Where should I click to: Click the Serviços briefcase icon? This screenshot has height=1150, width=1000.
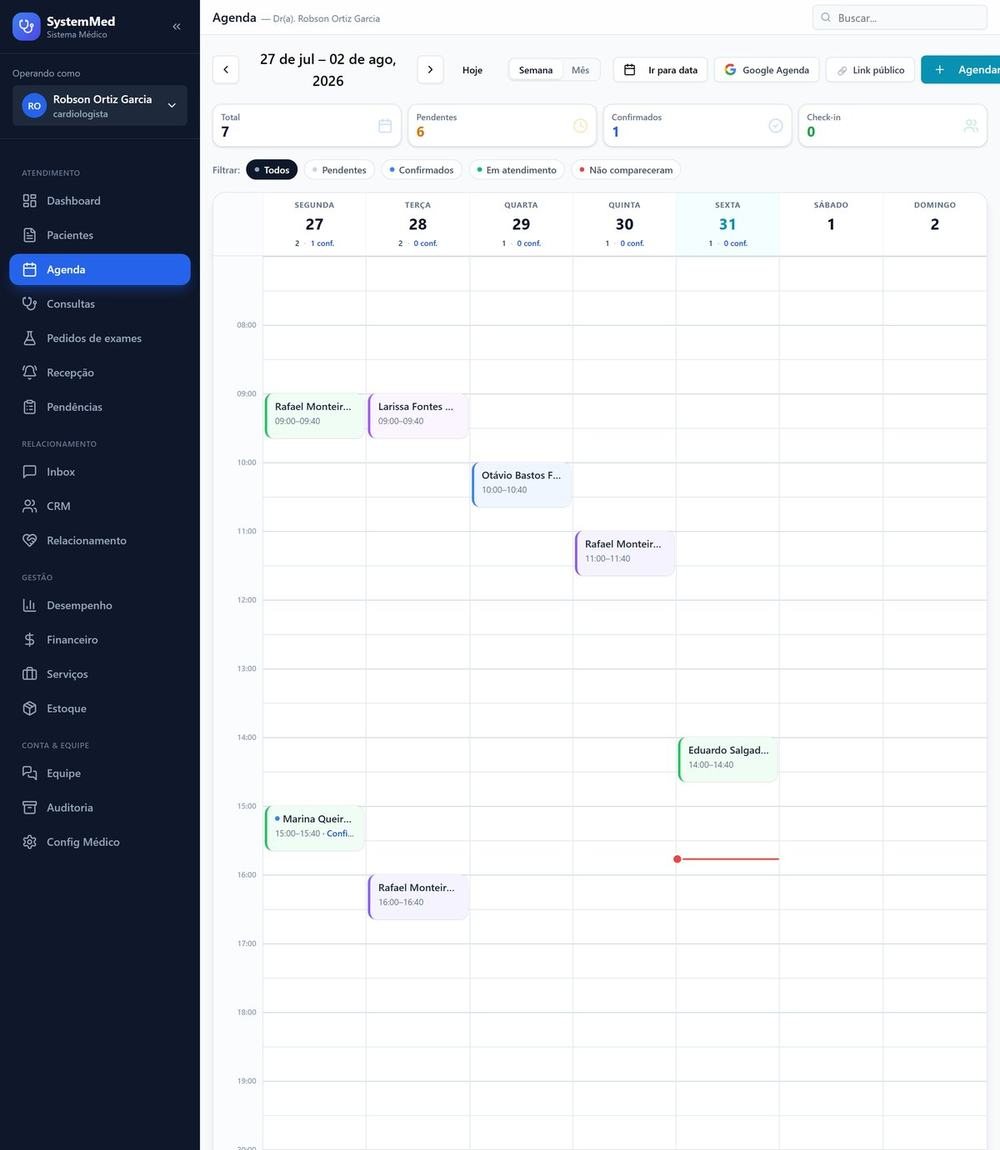tap(29, 674)
